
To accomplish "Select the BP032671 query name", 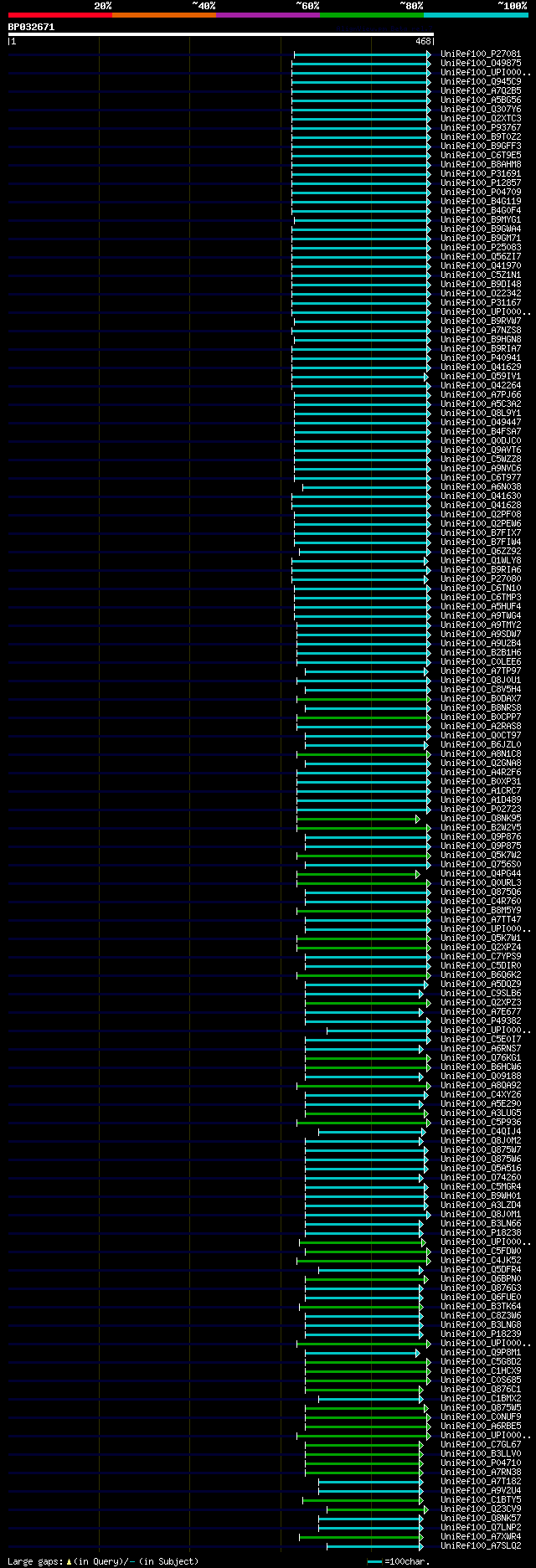I will click(31, 27).
